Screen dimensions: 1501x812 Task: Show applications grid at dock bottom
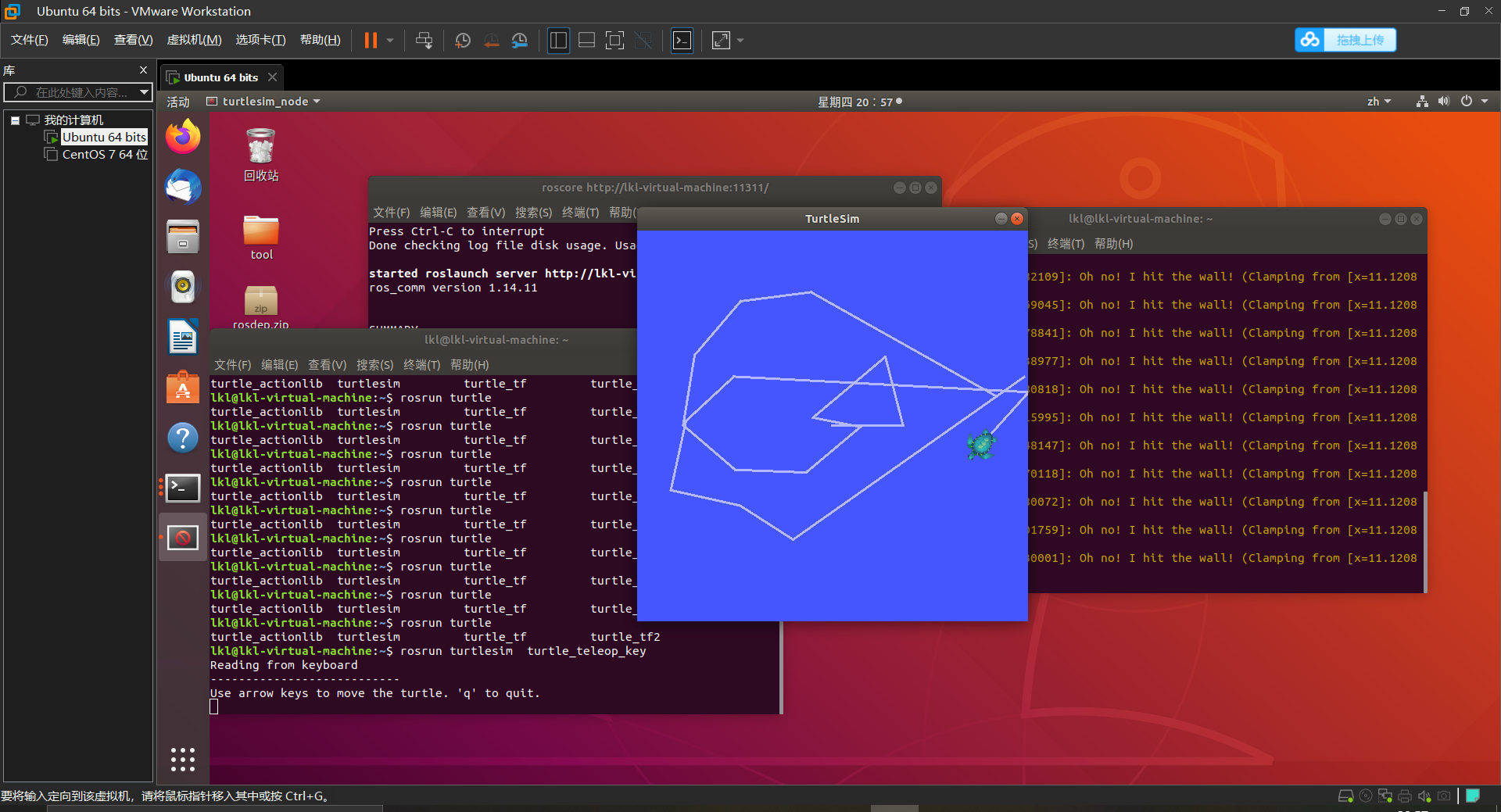183,759
